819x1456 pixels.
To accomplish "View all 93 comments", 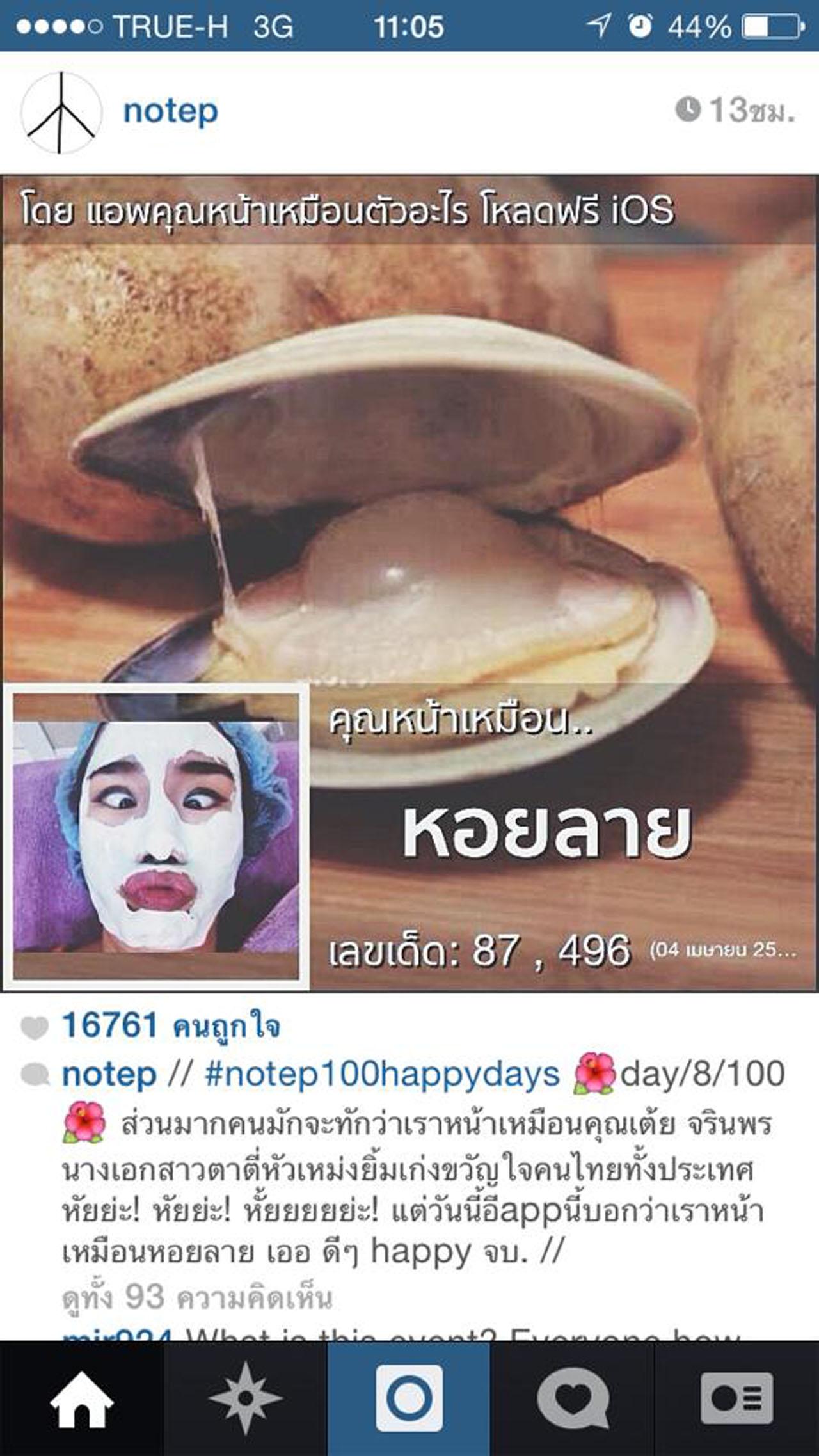I will tap(197, 1298).
